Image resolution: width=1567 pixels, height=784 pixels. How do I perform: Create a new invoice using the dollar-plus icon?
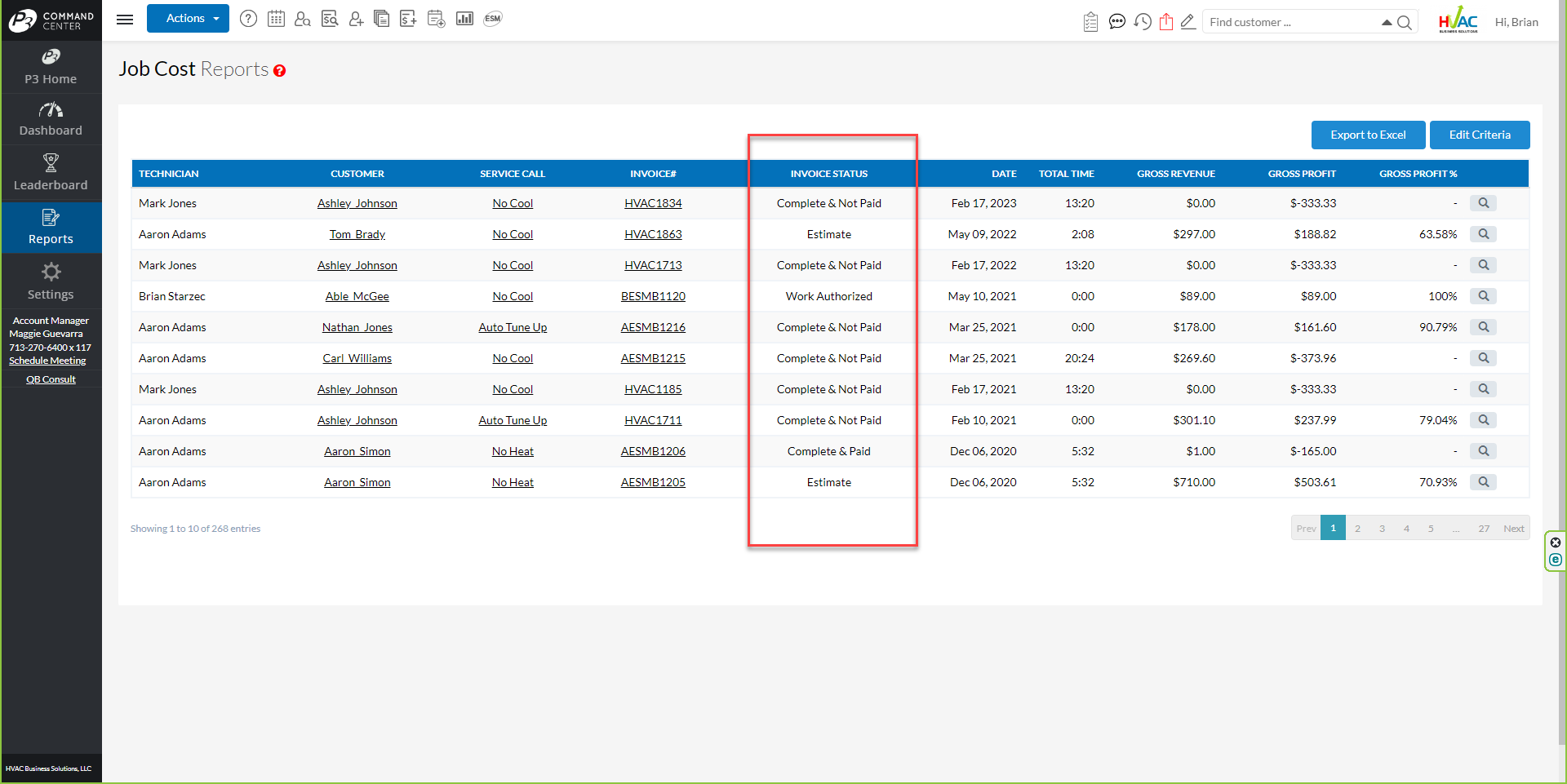point(408,18)
